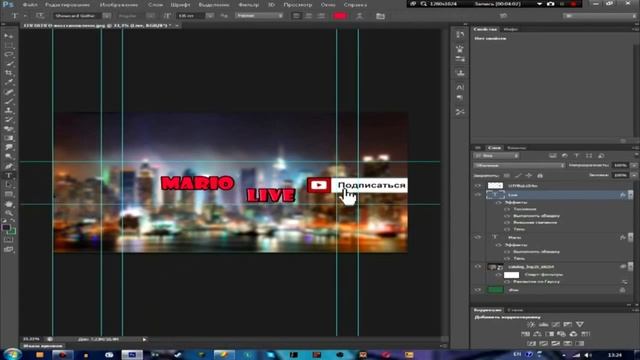Open the Изображение menu

point(119,5)
